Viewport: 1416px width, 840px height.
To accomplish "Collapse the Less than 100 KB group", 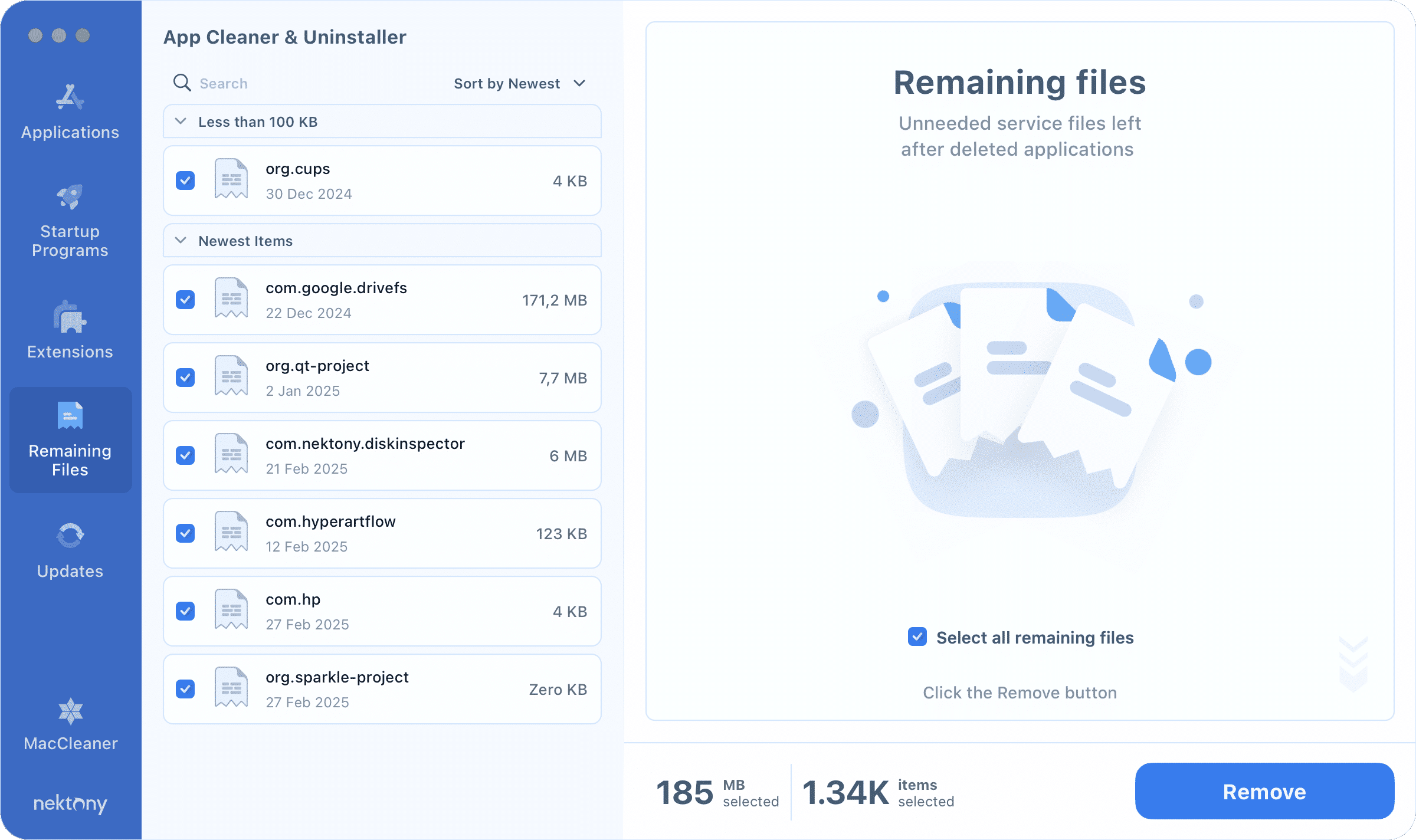I will pos(181,122).
